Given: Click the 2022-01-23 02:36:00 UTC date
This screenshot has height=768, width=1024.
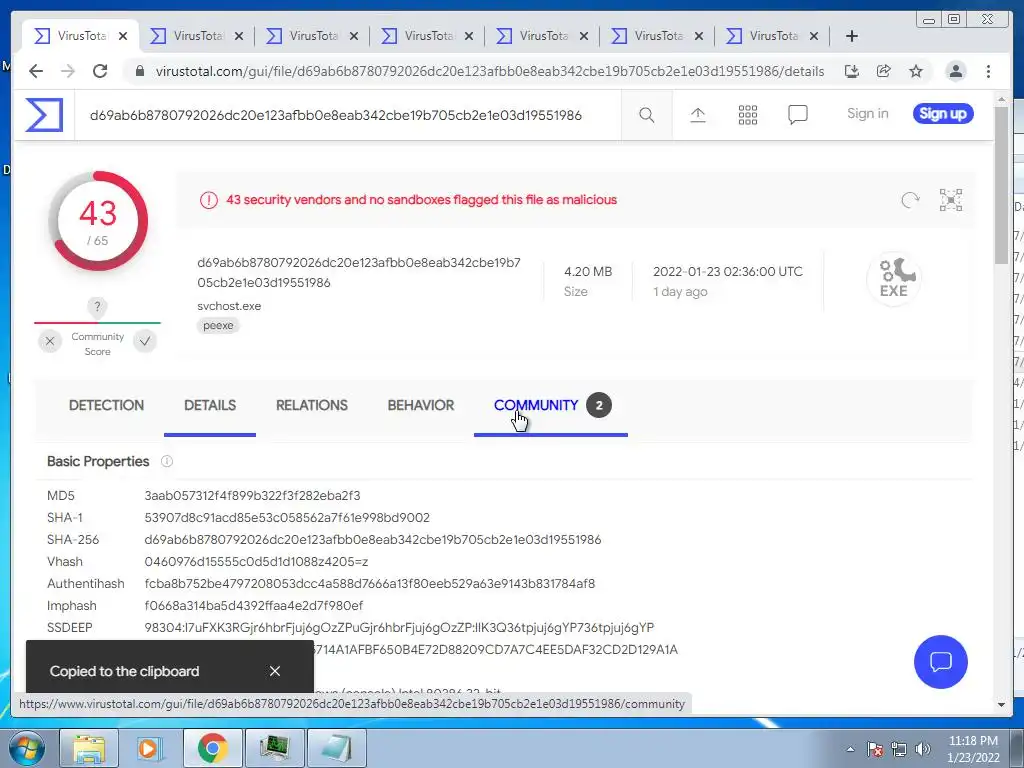Looking at the screenshot, I should pos(728,272).
